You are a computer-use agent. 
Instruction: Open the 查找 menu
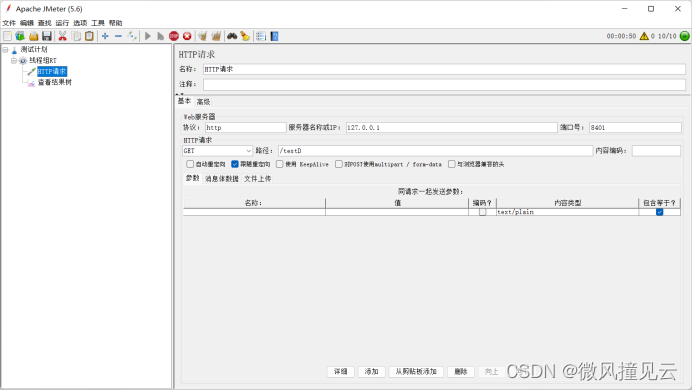coord(45,23)
